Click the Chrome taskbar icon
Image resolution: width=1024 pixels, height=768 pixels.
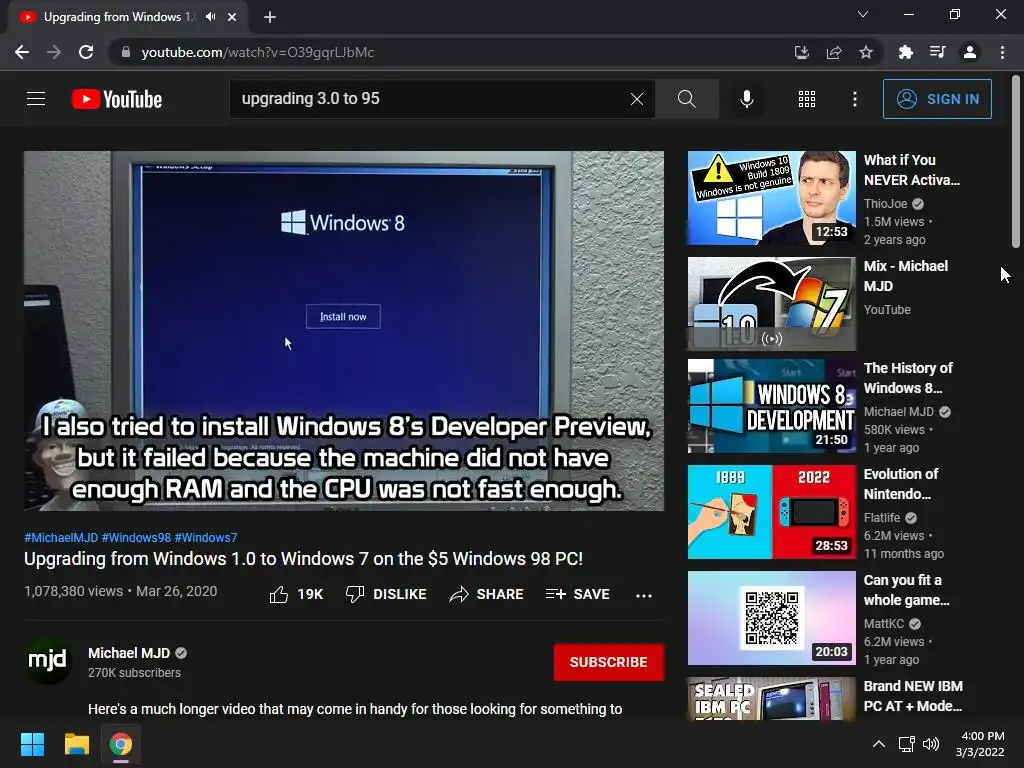121,744
